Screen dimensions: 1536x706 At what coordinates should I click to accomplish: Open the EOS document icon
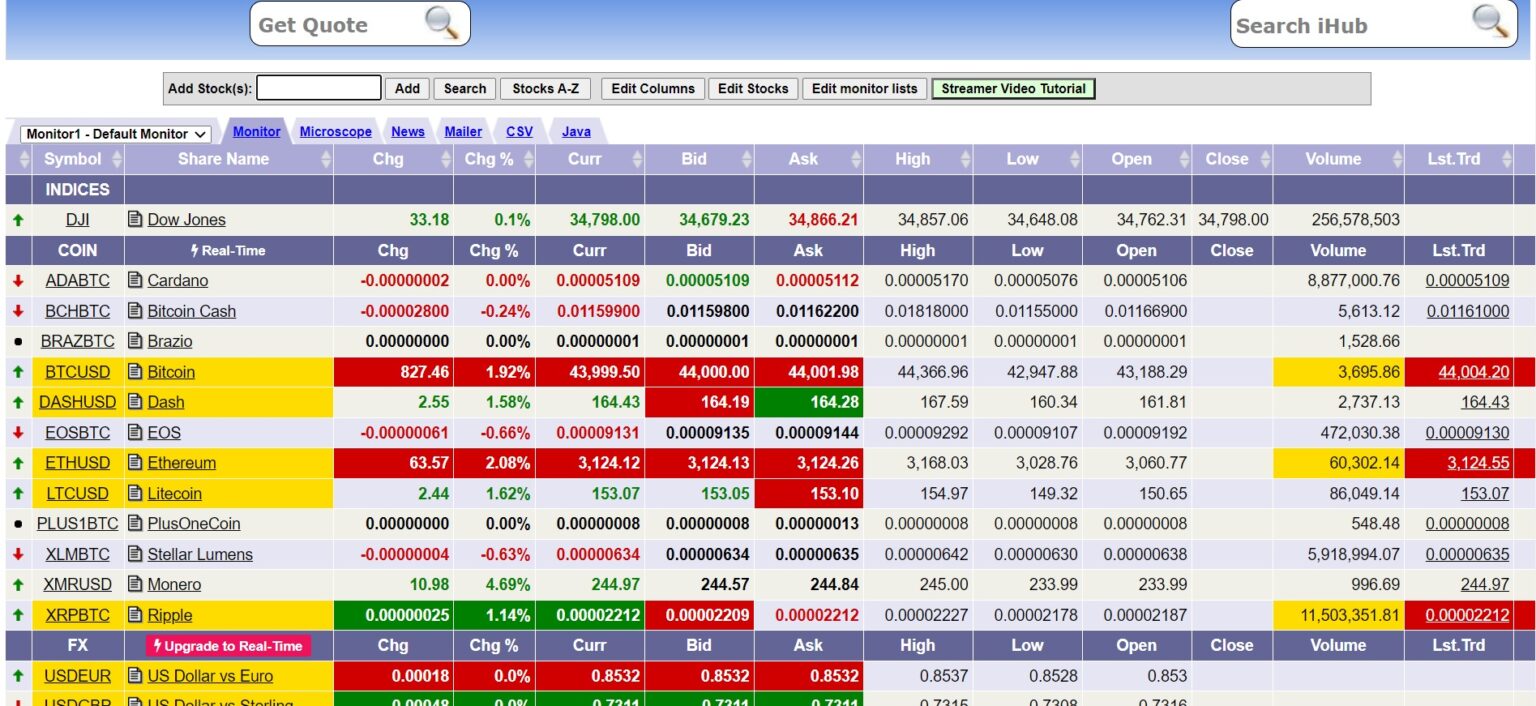tap(135, 432)
